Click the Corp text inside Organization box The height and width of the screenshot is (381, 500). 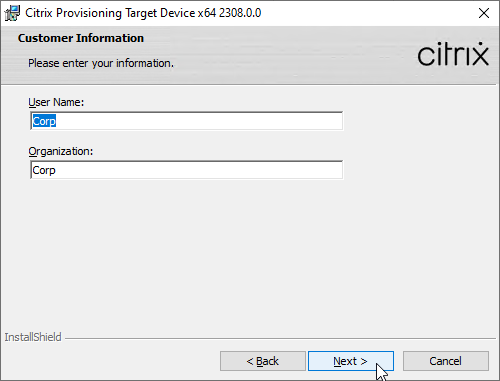[44, 170]
